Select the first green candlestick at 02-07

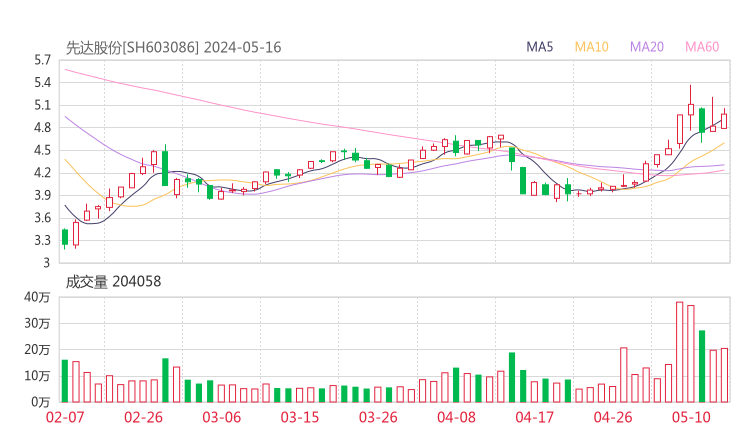[65, 237]
